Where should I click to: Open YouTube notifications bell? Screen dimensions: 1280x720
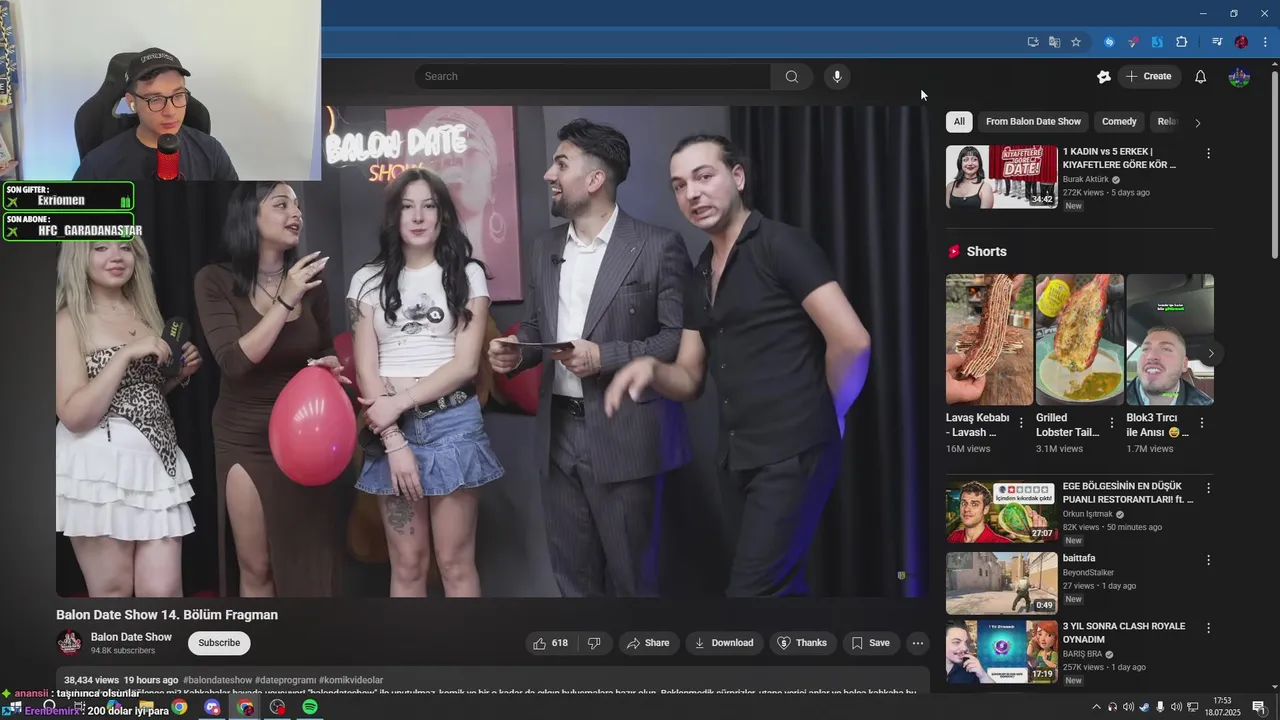[1201, 77]
